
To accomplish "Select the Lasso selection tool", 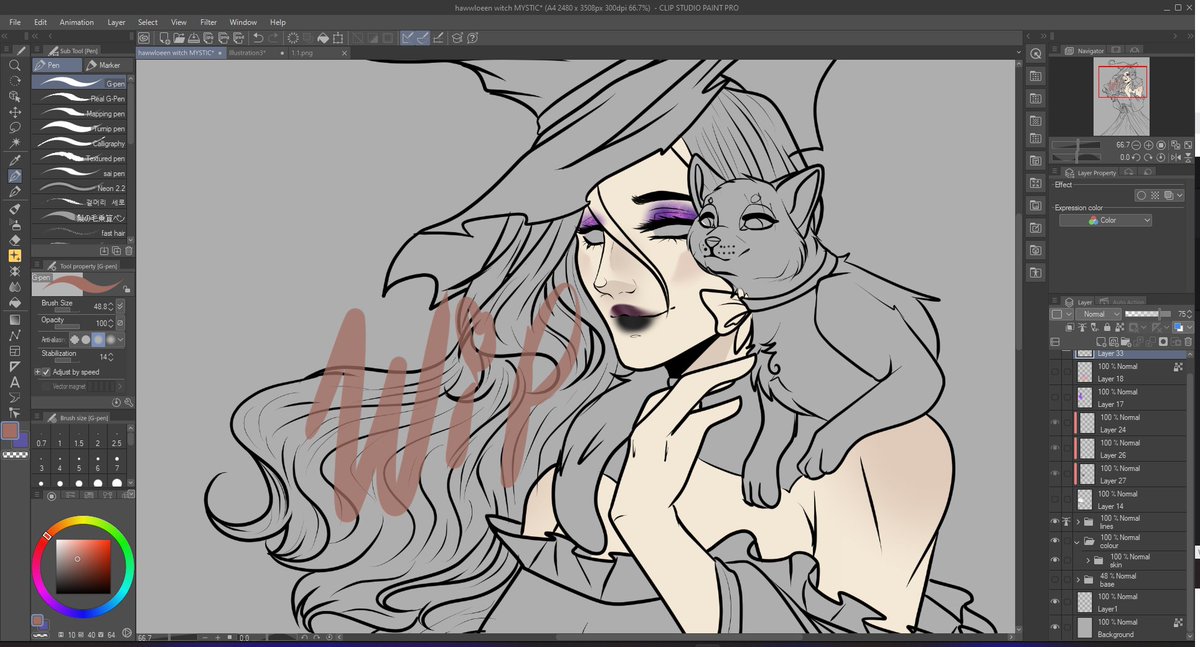I will click(15, 128).
